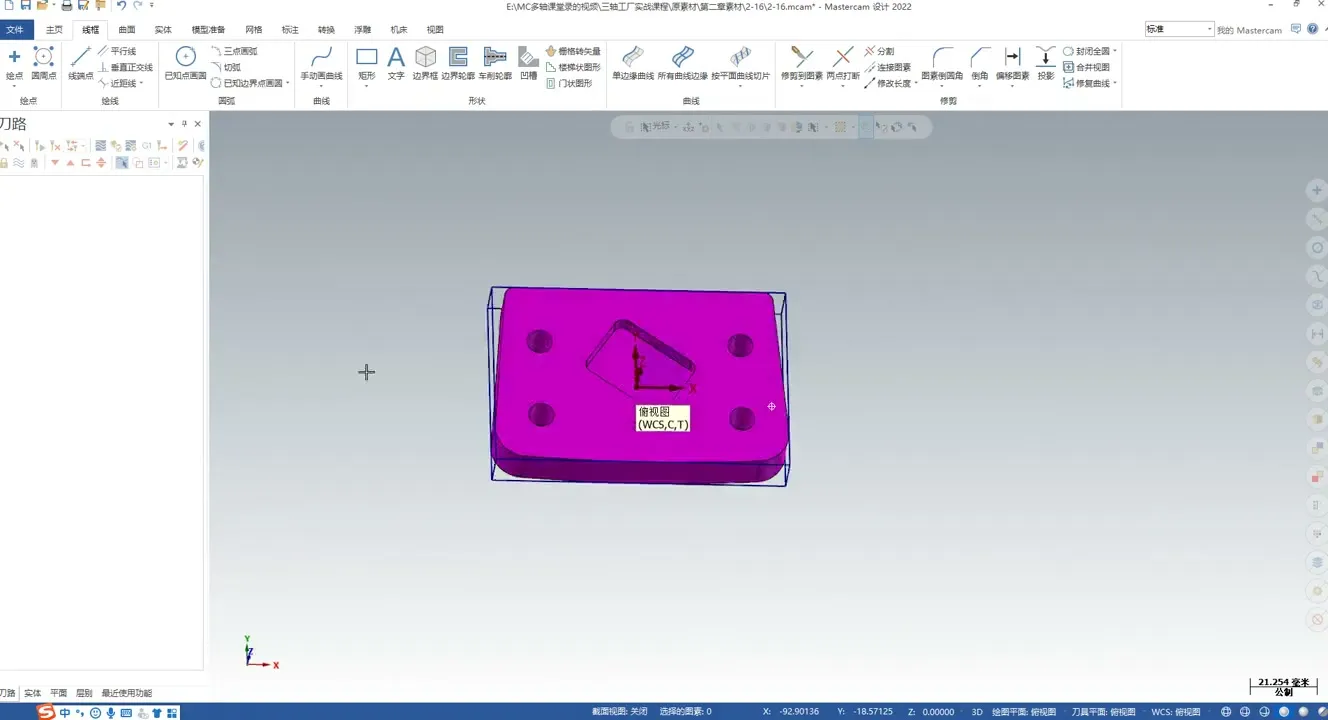Image resolution: width=1328 pixels, height=720 pixels.
Task: Click 我的 Mastercam link
Action: click(1249, 30)
